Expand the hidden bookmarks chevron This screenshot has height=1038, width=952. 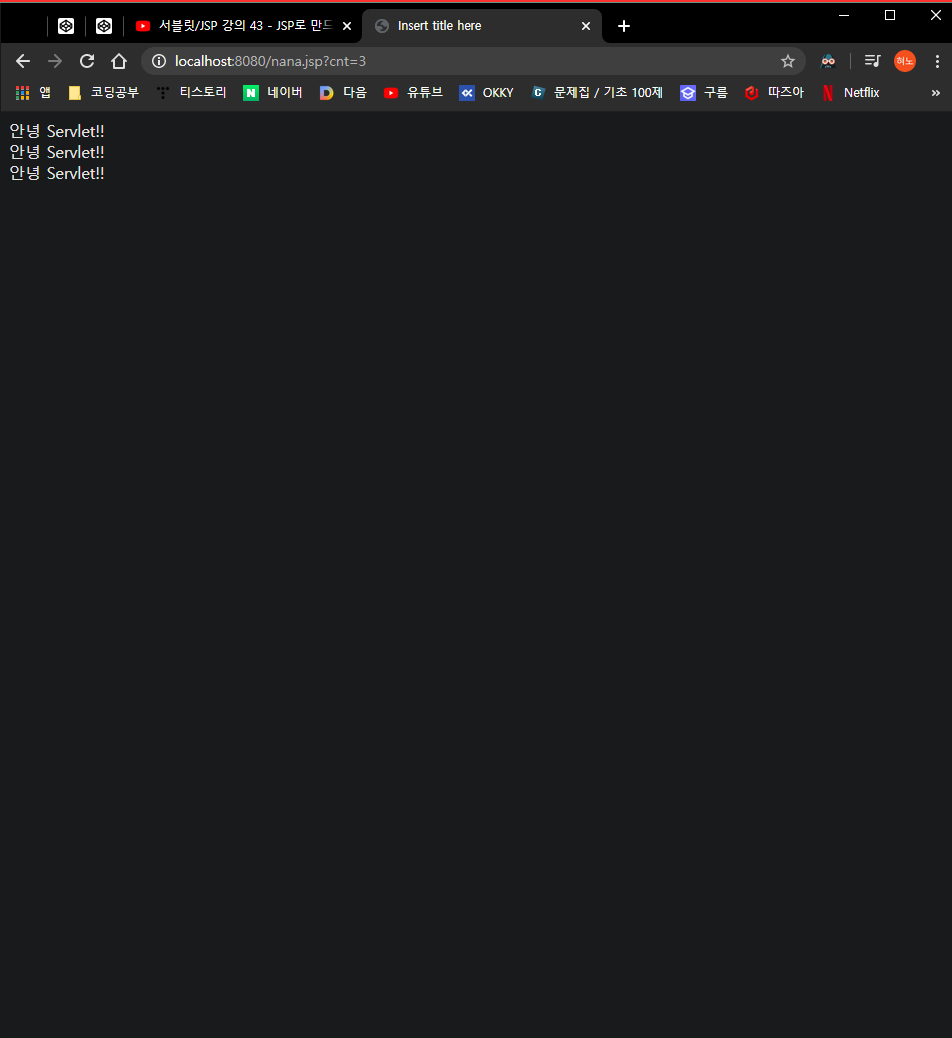click(935, 93)
